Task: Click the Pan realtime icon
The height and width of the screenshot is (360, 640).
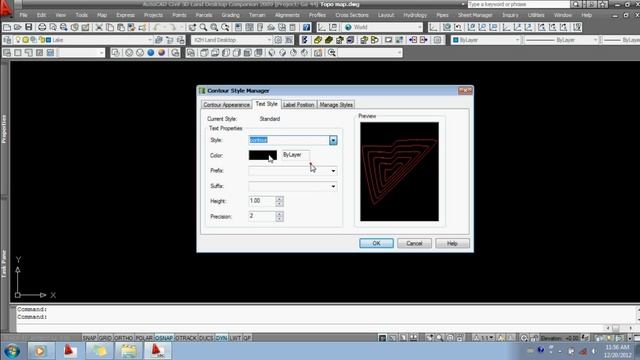Action: (192, 27)
